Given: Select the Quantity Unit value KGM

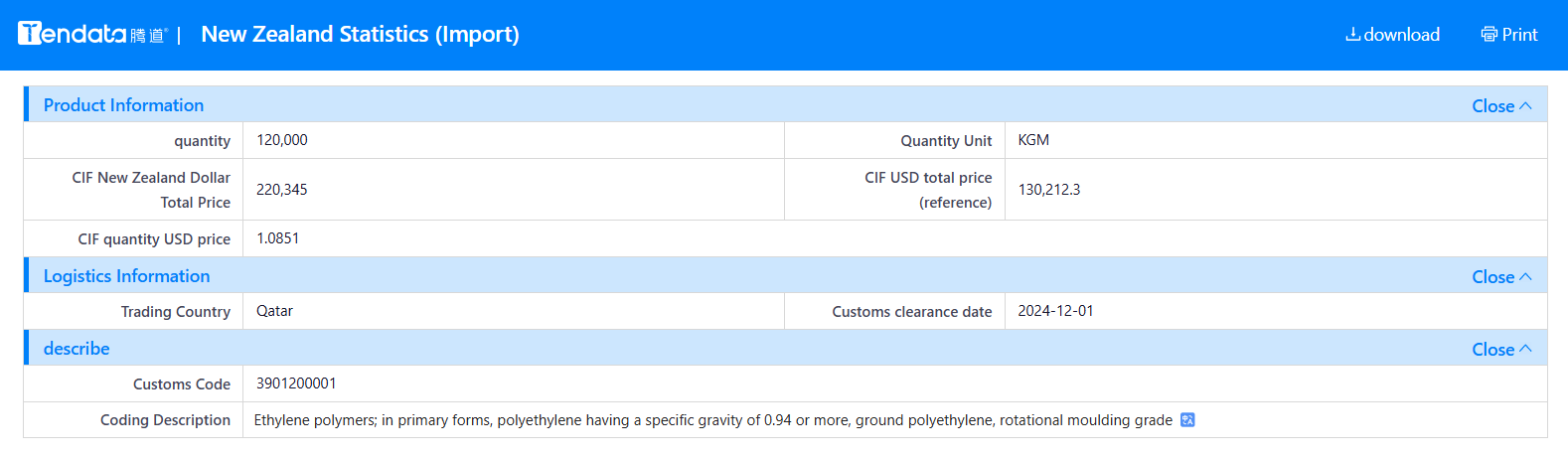Looking at the screenshot, I should point(1033,140).
